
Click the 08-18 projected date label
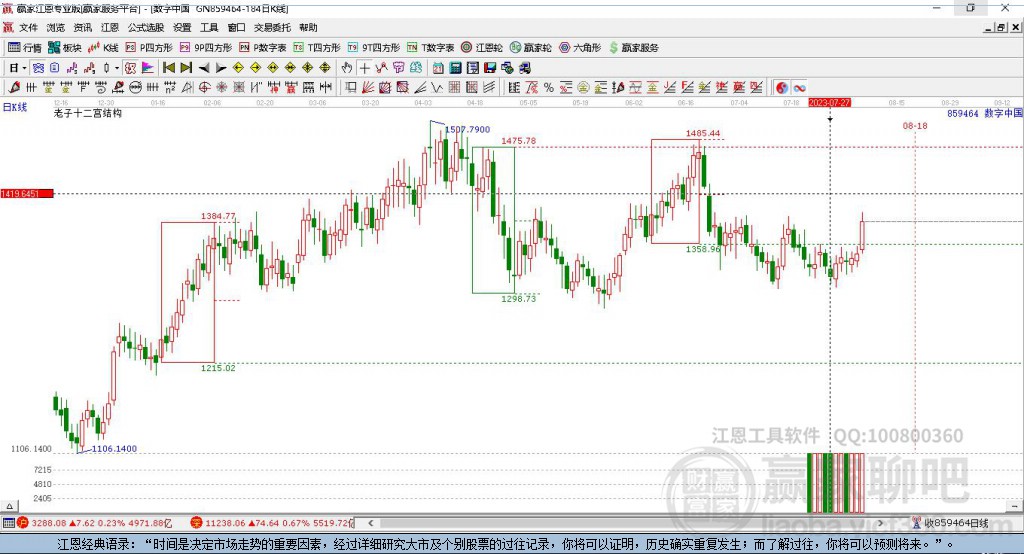click(915, 125)
